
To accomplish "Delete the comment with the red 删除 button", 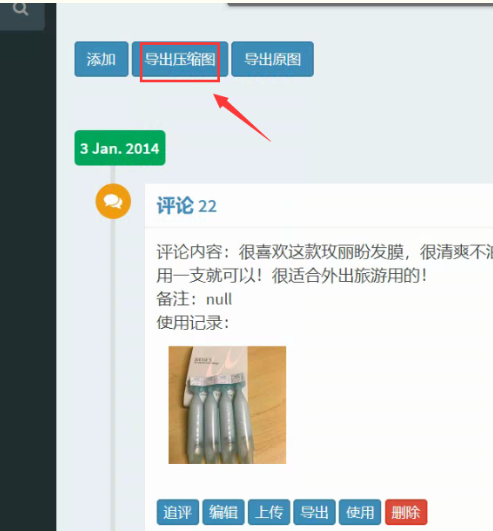I will 406,512.
